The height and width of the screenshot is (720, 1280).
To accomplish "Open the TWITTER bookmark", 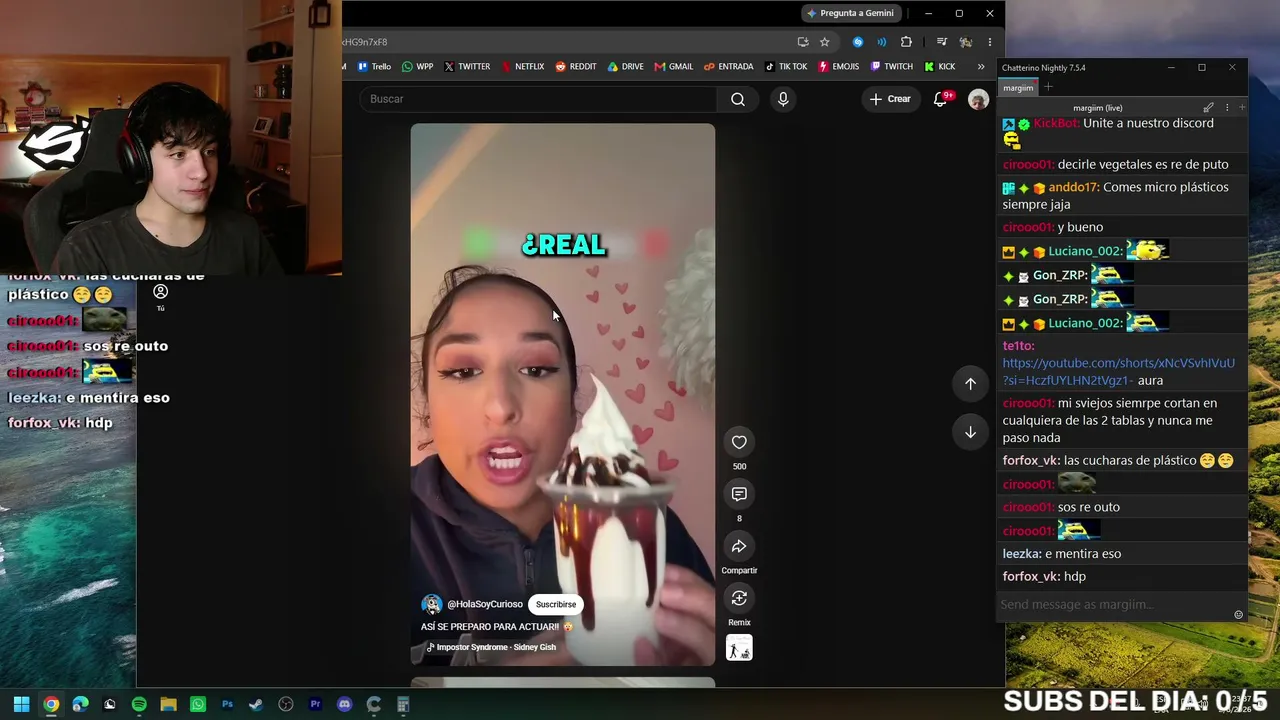I will [x=467, y=67].
